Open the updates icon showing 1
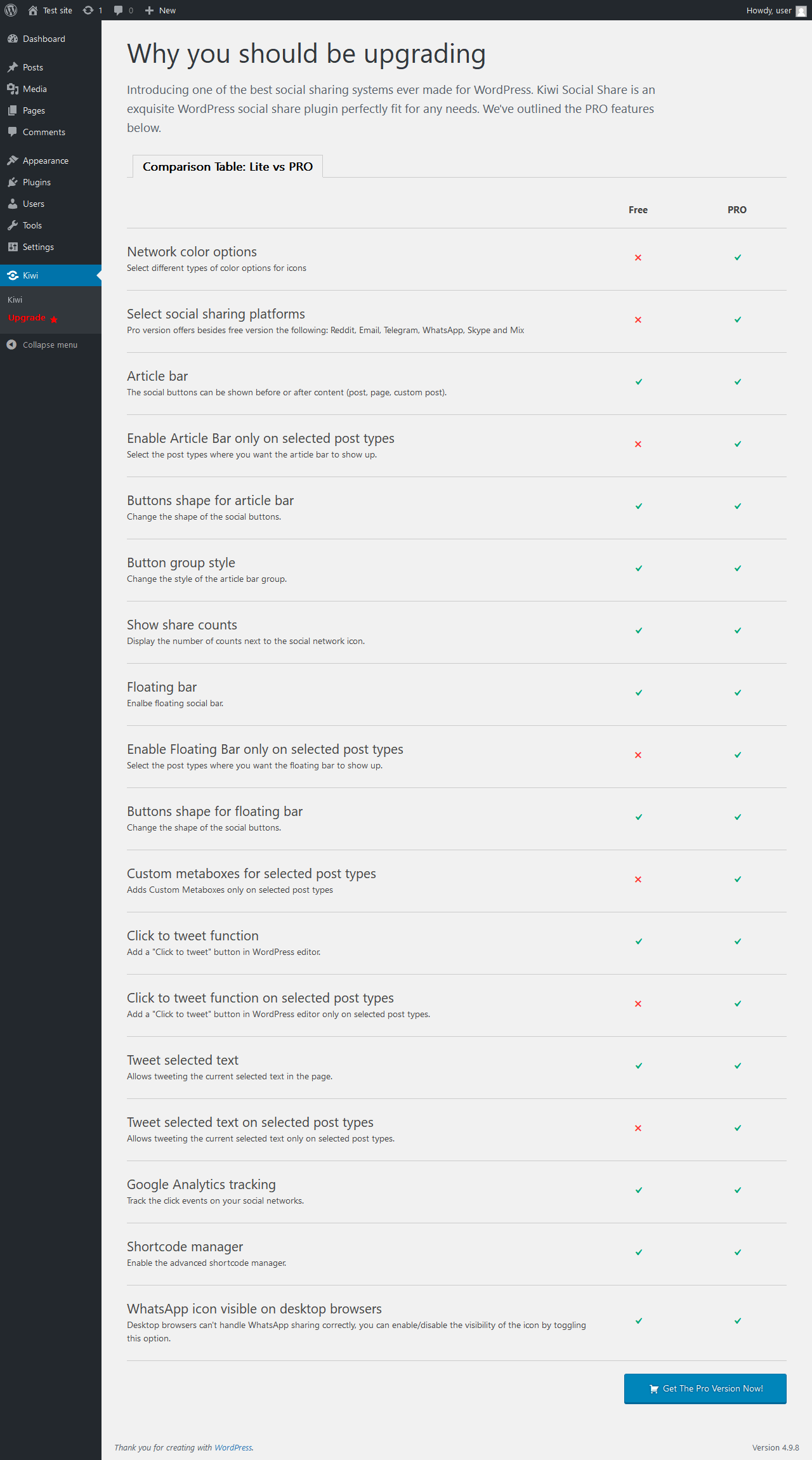 click(93, 10)
